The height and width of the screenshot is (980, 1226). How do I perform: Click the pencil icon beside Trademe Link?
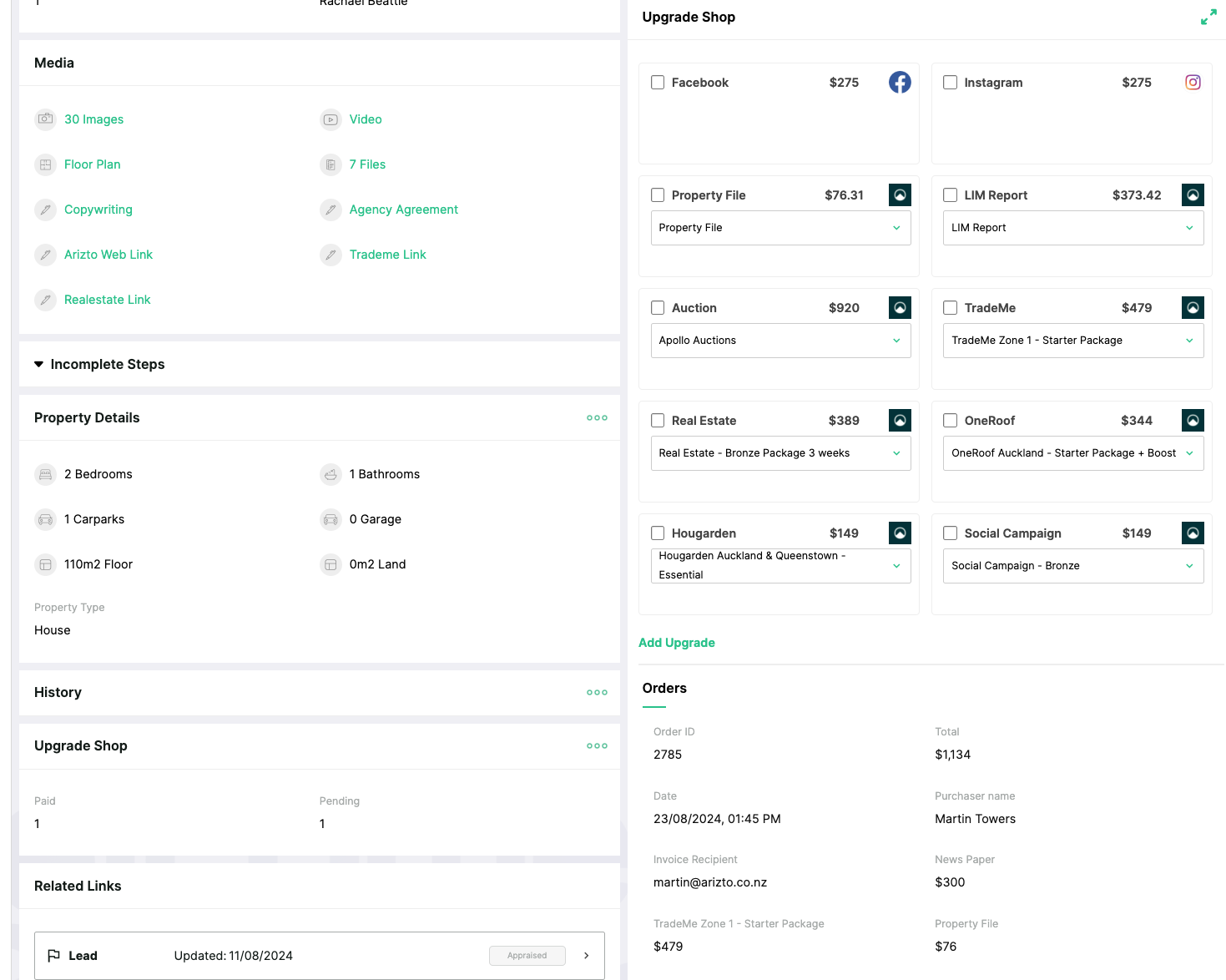tap(331, 255)
